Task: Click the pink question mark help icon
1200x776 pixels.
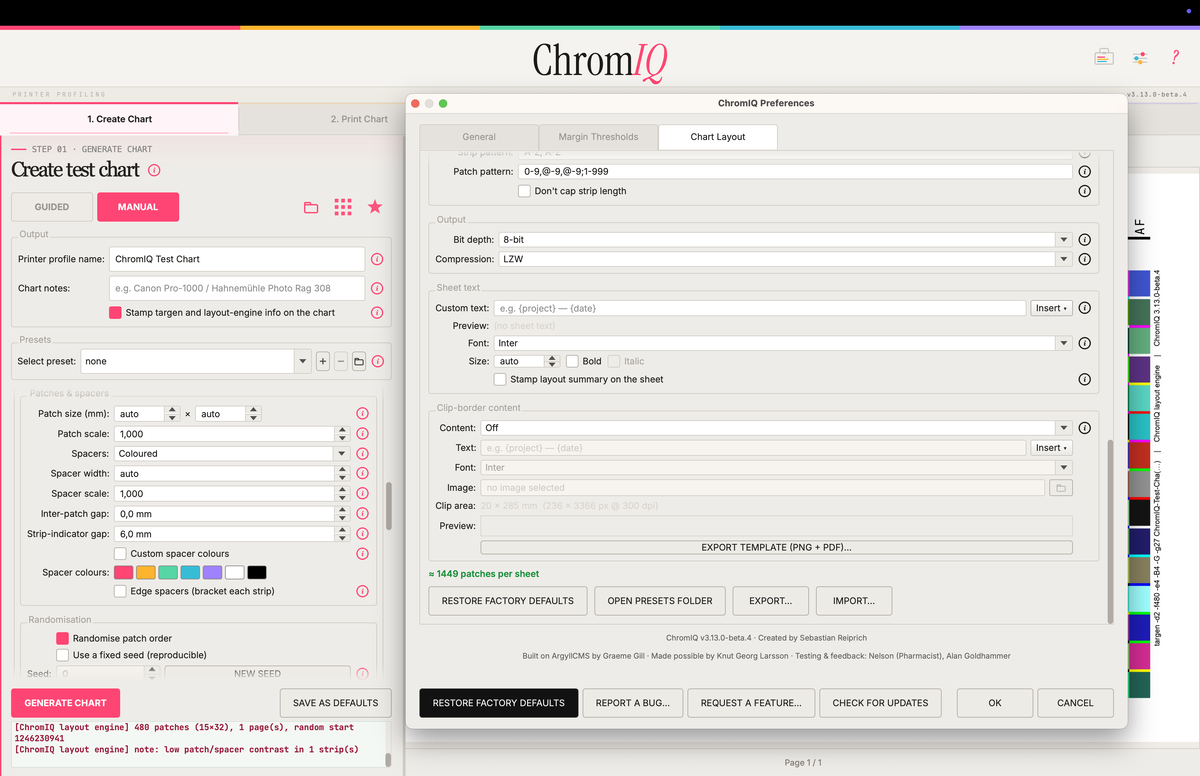Action: [1175, 57]
